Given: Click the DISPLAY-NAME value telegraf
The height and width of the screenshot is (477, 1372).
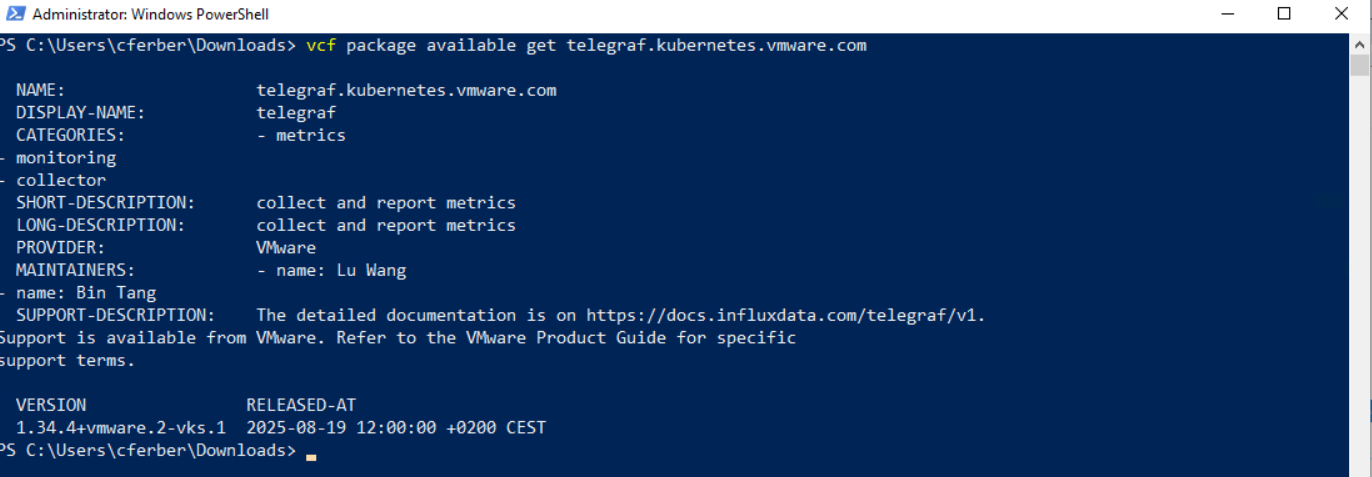Looking at the screenshot, I should 296,113.
